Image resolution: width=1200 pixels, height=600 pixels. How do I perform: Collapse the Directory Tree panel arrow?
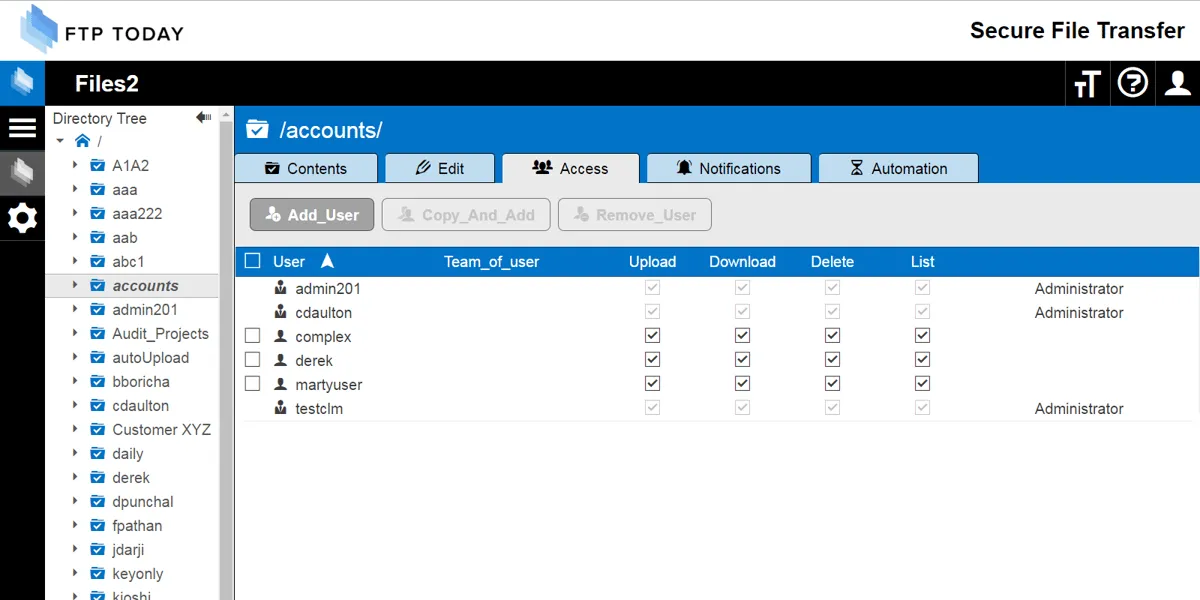203,118
